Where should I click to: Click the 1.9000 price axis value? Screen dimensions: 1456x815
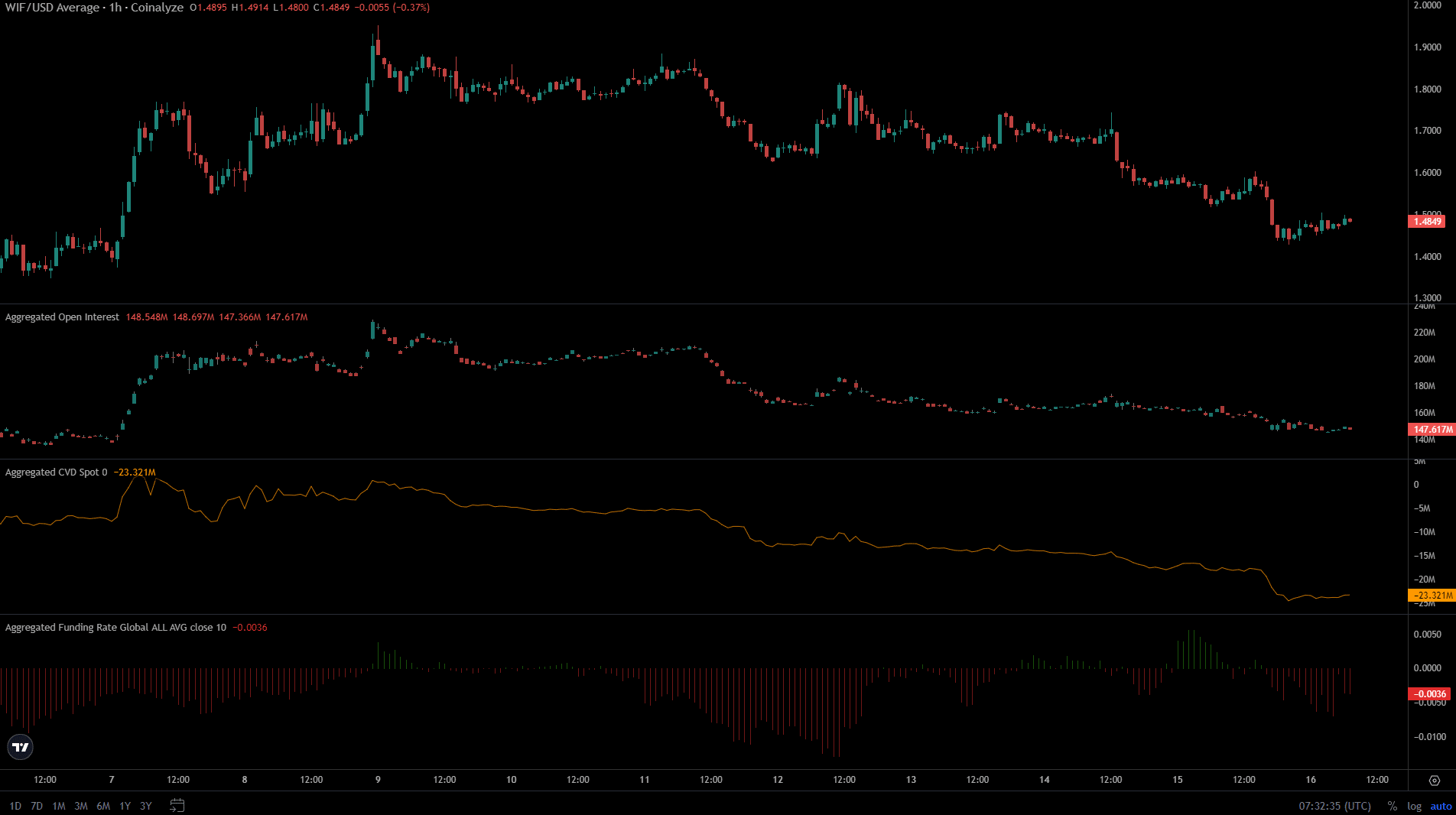pyautogui.click(x=1428, y=47)
